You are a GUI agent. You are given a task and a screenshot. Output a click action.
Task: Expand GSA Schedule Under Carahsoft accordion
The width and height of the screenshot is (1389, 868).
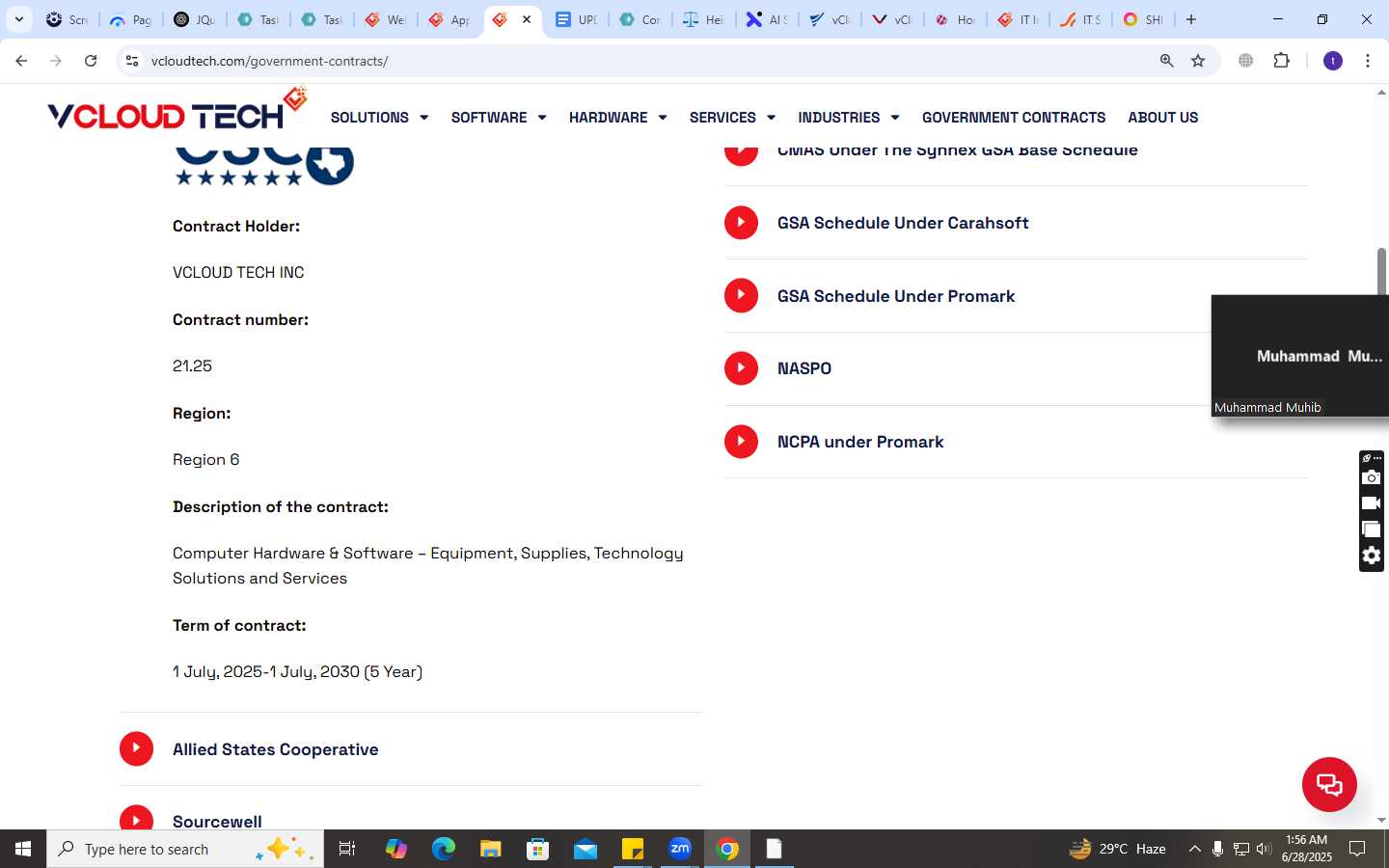click(x=903, y=223)
